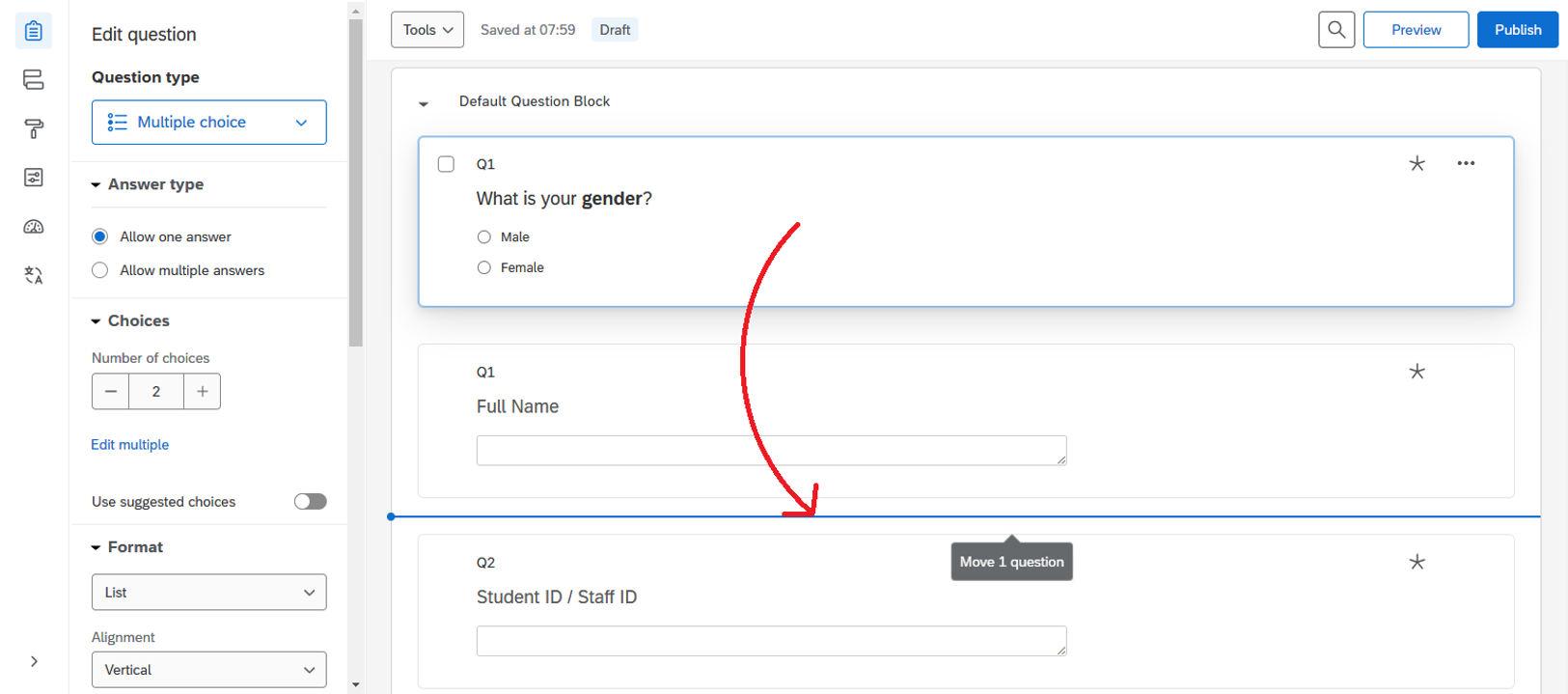Tick the checkbox beside the gender question
The width and height of the screenshot is (1568, 694).
tap(446, 164)
